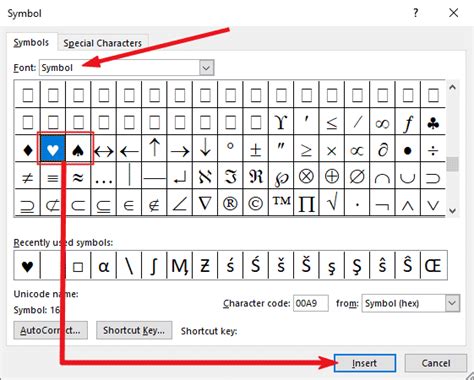Screen dimensions: 474x380
Task: Select the partial differential symbol
Action: click(x=382, y=150)
